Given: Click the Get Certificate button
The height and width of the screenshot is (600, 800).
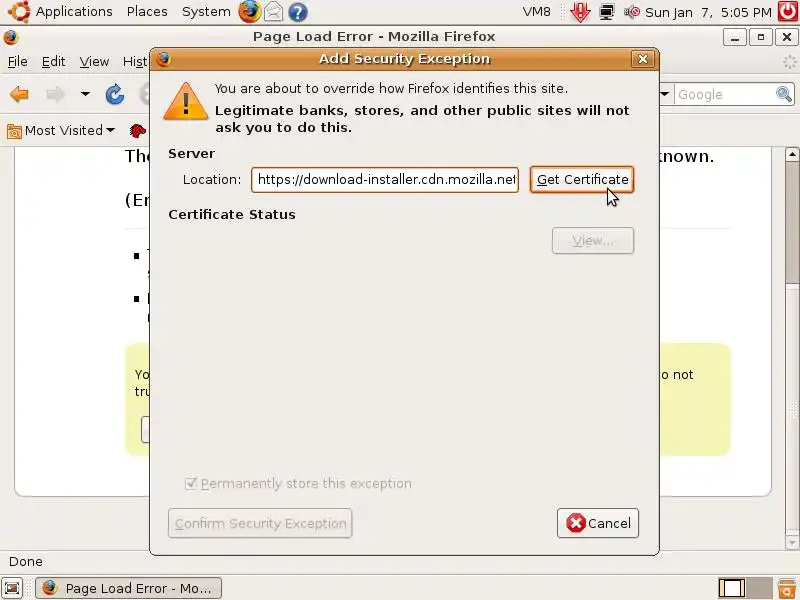Looking at the screenshot, I should pos(582,180).
